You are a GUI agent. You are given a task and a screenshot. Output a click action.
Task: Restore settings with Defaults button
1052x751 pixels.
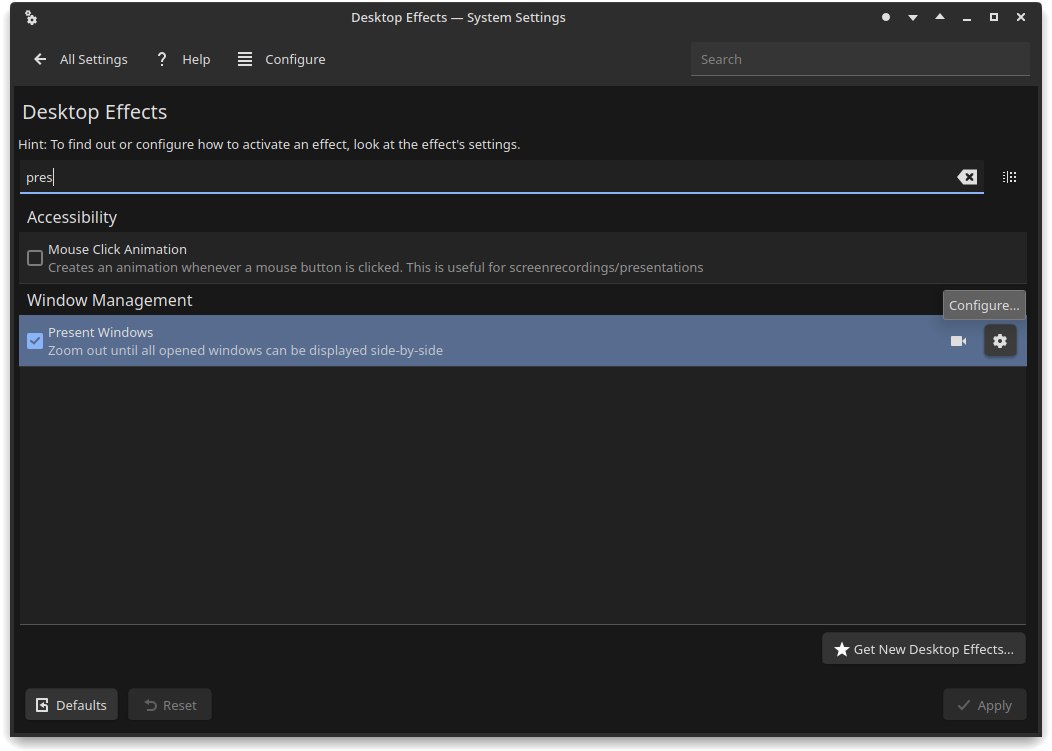coord(71,705)
